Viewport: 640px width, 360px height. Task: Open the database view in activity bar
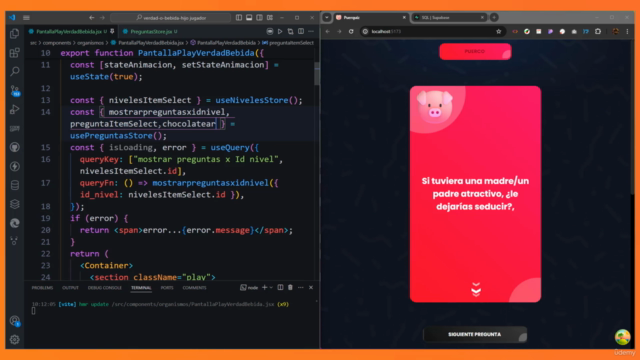[15, 185]
